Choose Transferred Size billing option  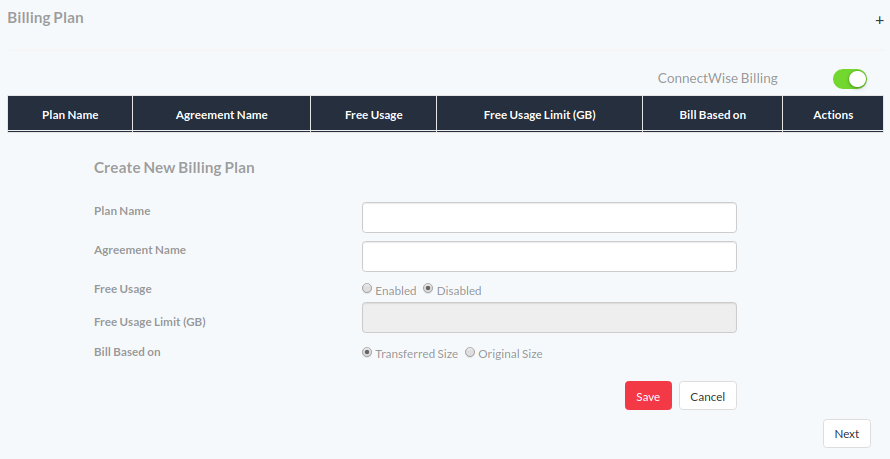tap(367, 352)
